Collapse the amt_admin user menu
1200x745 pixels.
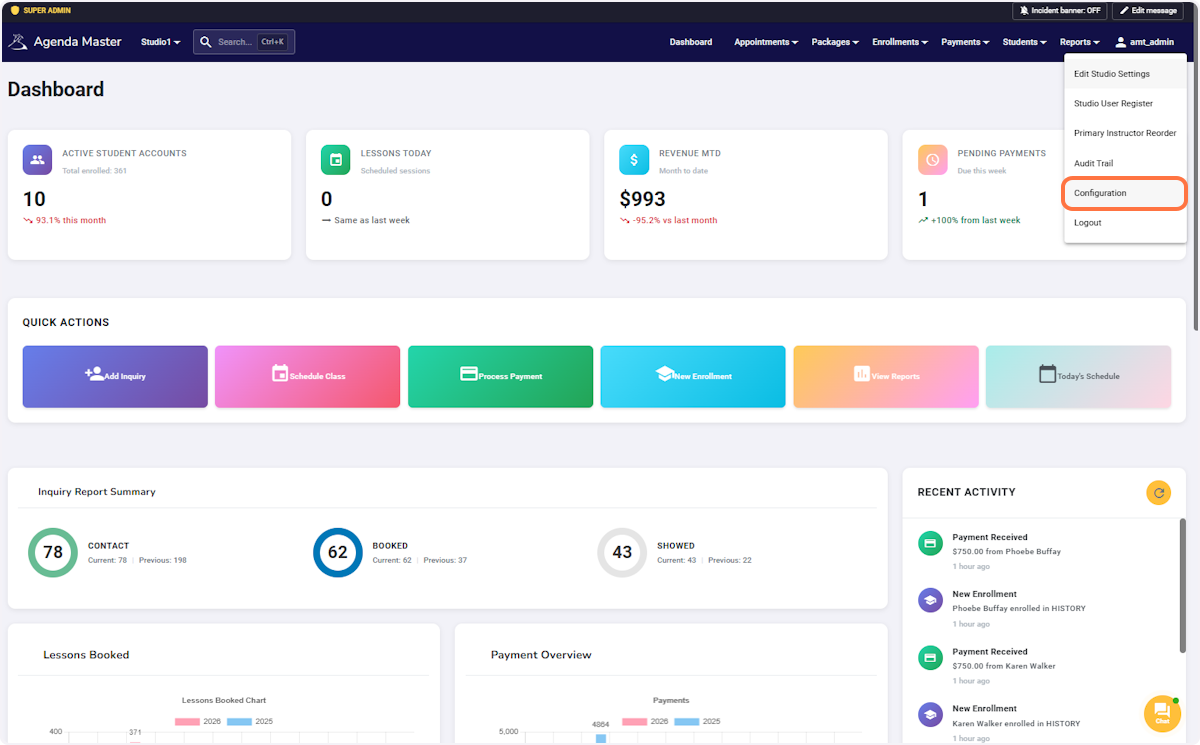tap(1145, 42)
